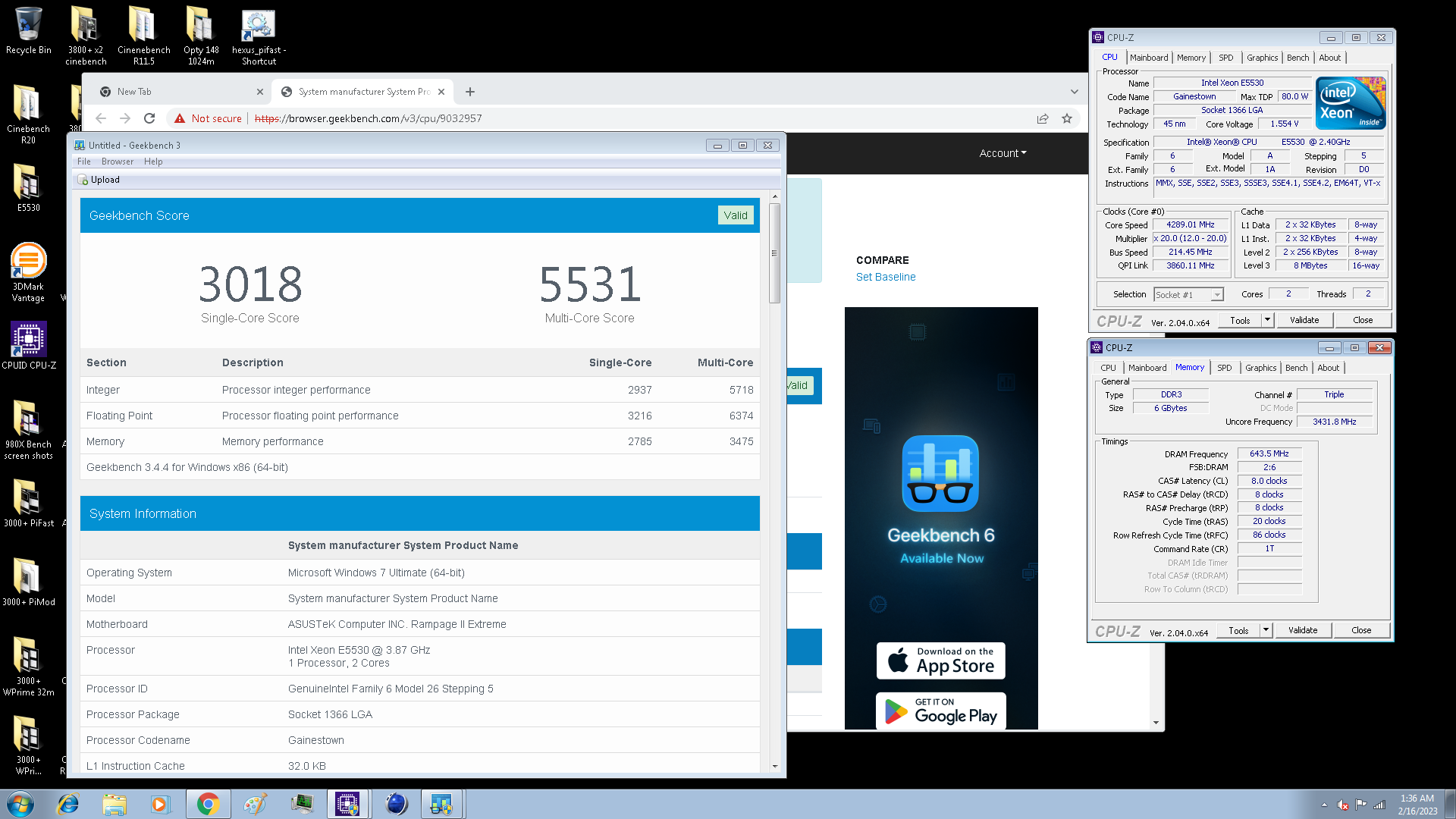The image size is (1456, 819).
Task: Click Get it on Google Play badge
Action: tap(941, 711)
